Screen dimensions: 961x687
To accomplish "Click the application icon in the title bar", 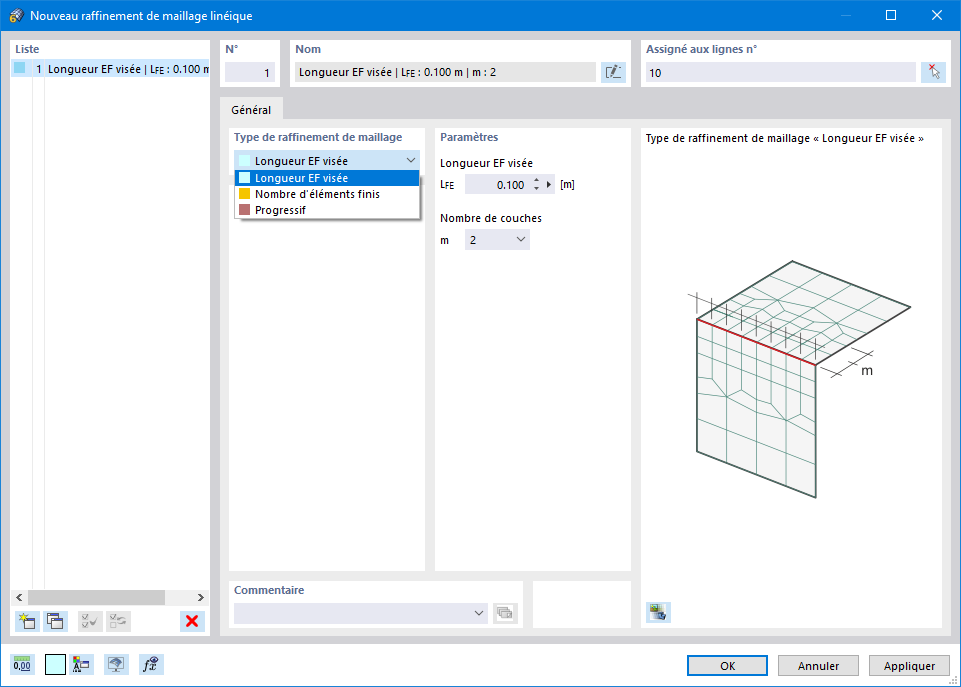I will point(17,15).
